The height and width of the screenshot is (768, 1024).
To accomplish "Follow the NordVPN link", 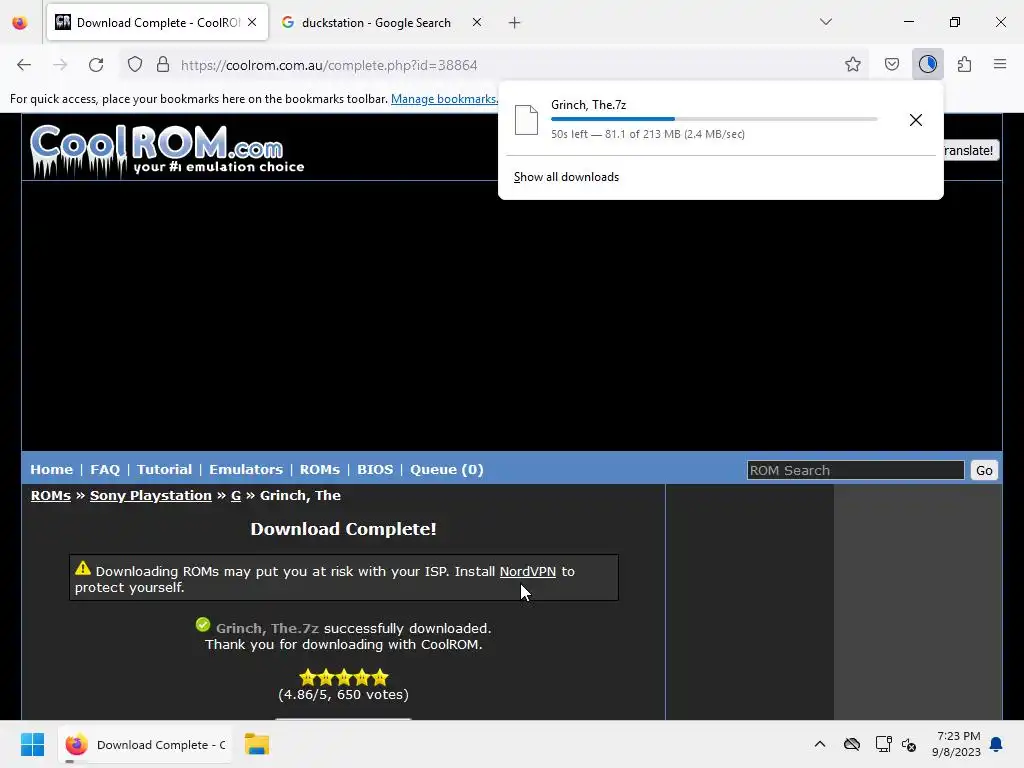I will 528,571.
